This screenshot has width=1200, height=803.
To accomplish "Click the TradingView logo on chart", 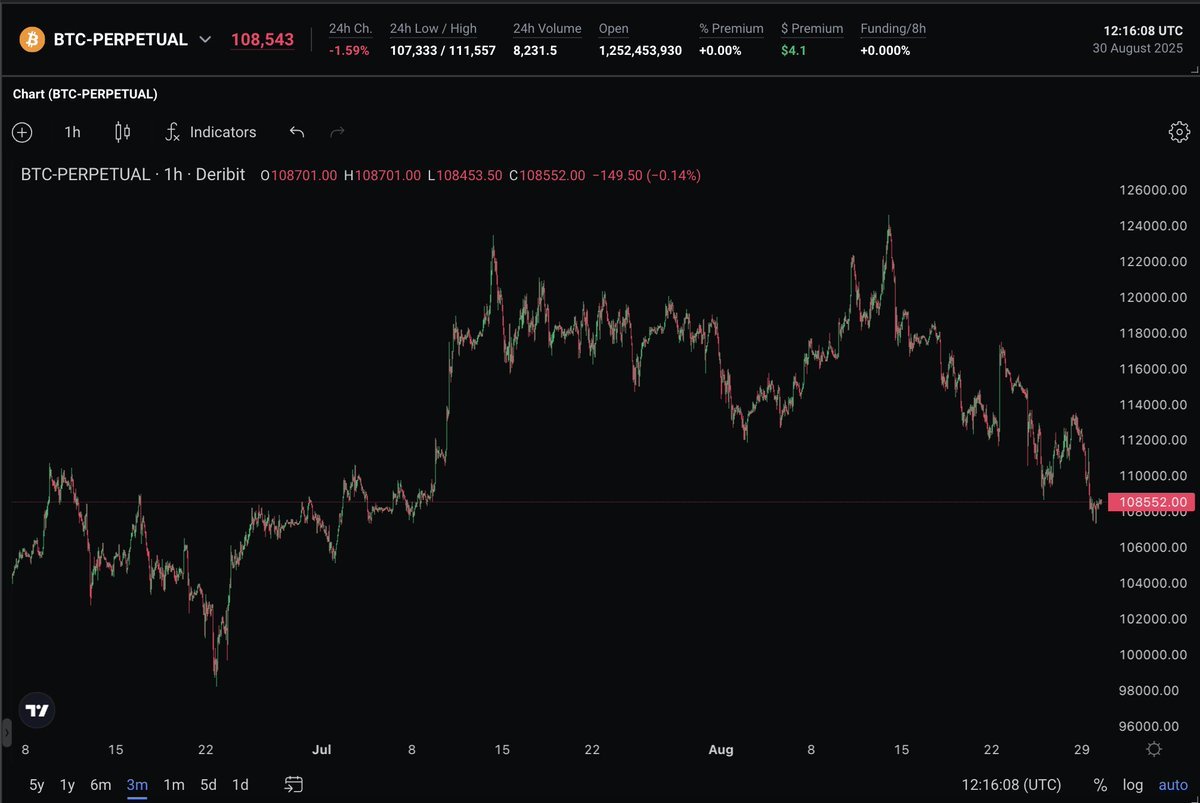I will 38,711.
